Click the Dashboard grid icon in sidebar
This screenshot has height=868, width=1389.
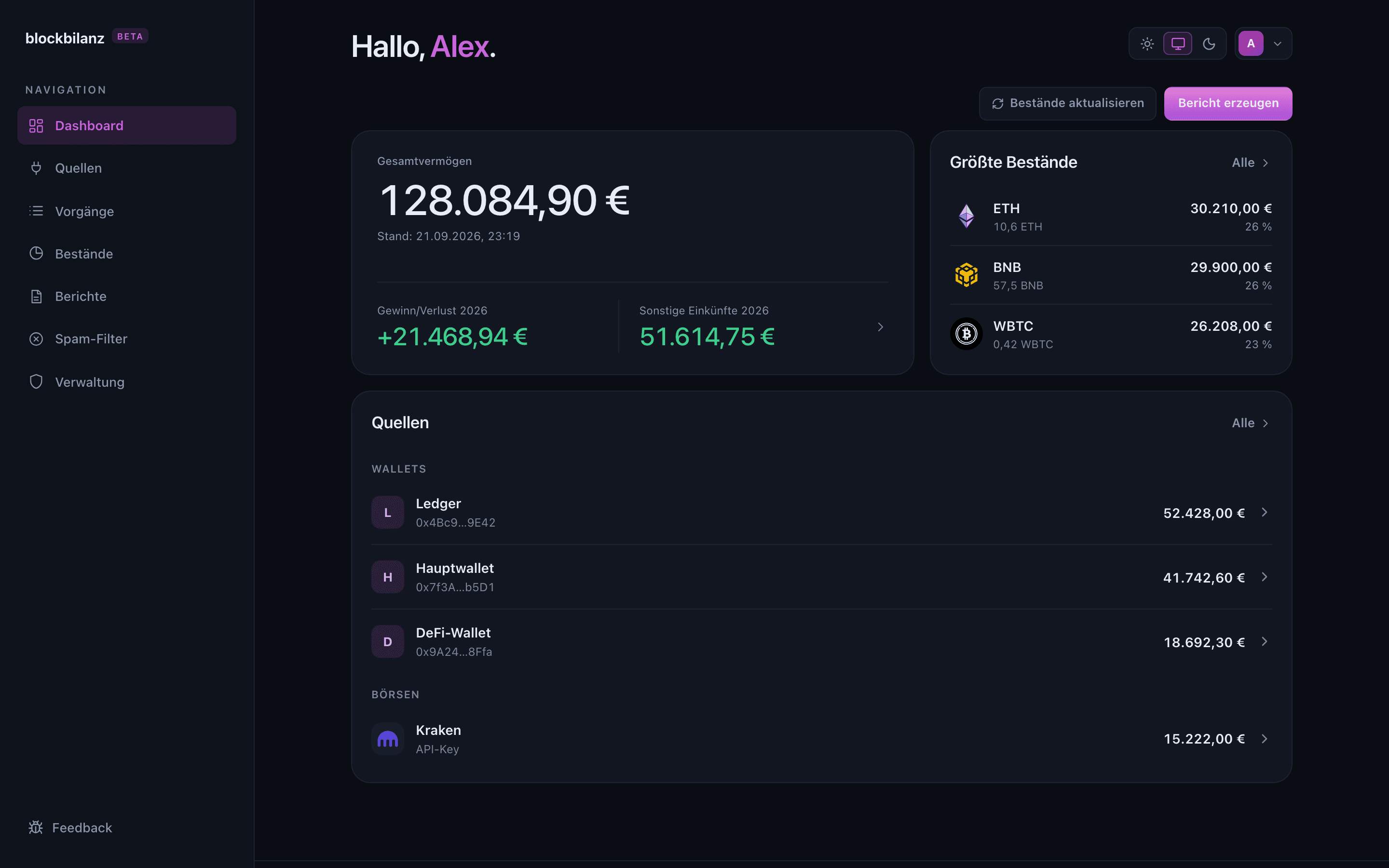point(36,126)
